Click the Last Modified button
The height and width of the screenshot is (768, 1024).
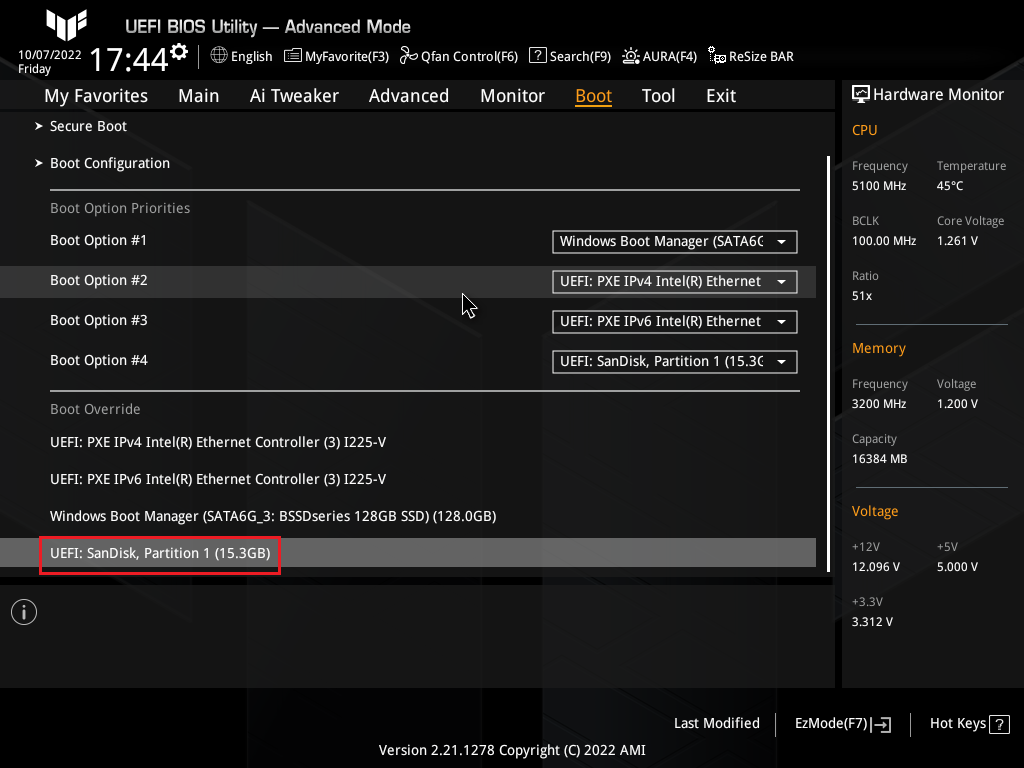click(x=716, y=724)
